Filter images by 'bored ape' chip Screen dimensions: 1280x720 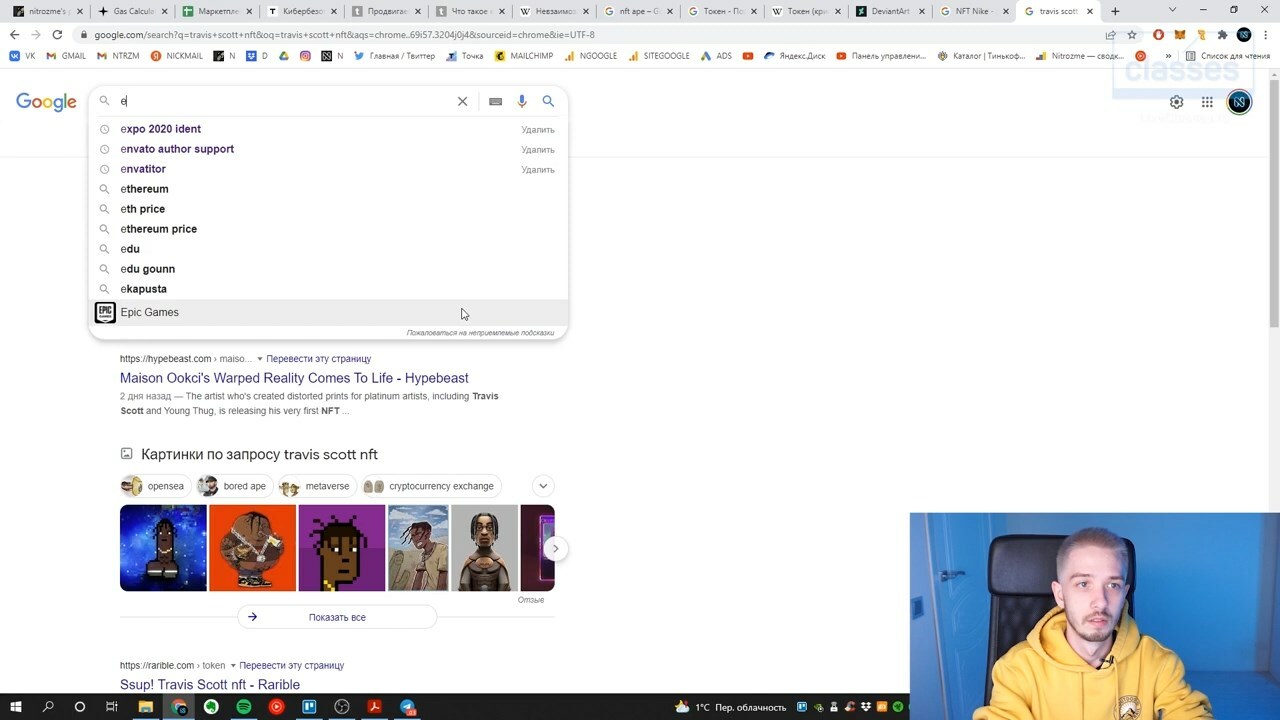[x=233, y=486]
